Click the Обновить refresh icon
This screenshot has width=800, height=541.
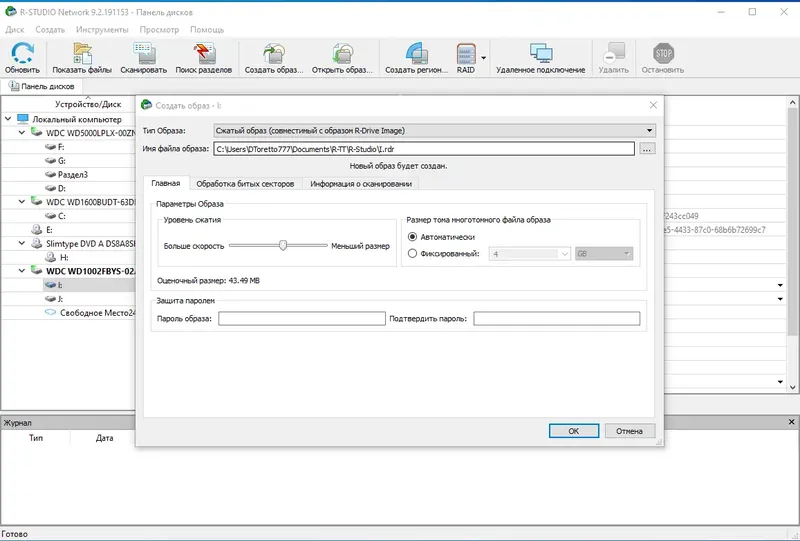pos(22,53)
